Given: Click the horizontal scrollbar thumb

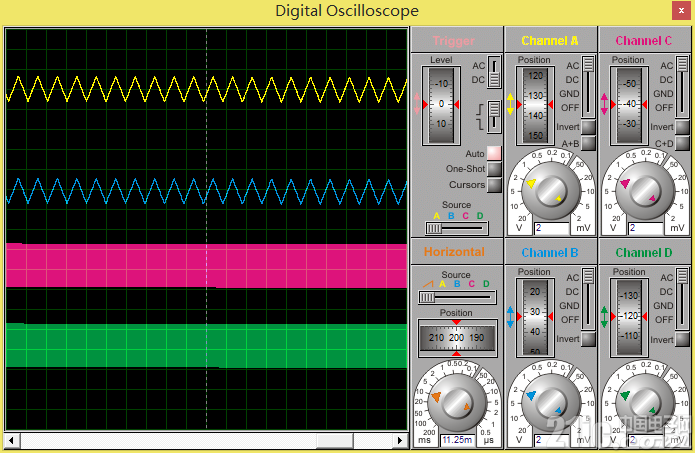Looking at the screenshot, I should tap(335, 441).
